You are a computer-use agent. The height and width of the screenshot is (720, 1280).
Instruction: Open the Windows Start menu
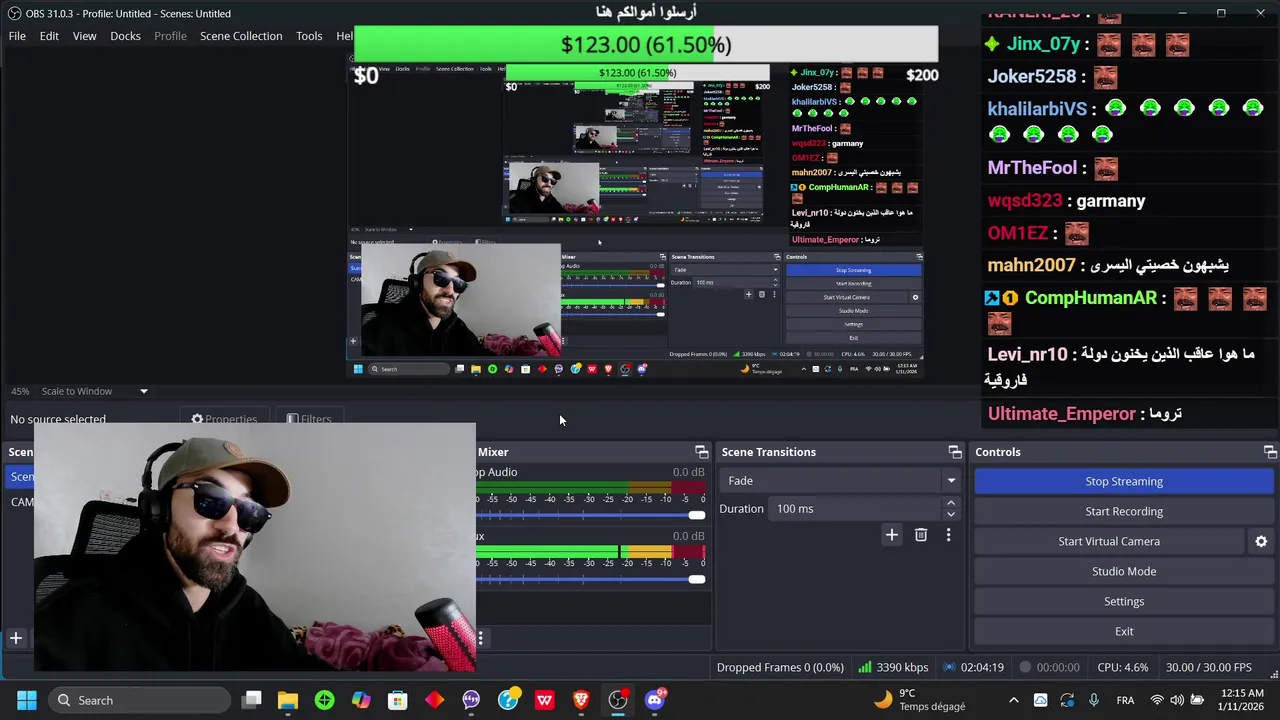26,700
